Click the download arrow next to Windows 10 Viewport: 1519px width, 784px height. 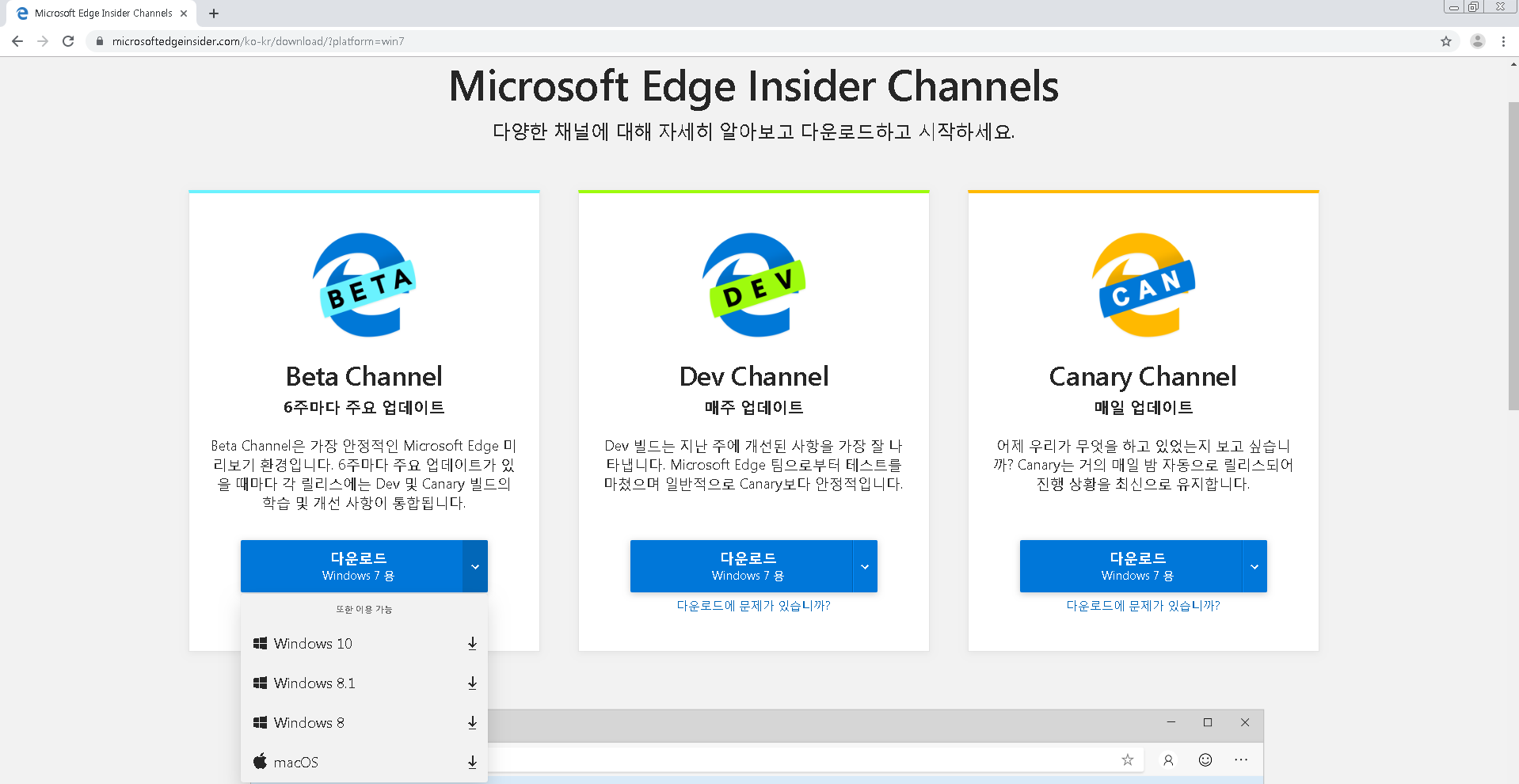(472, 644)
